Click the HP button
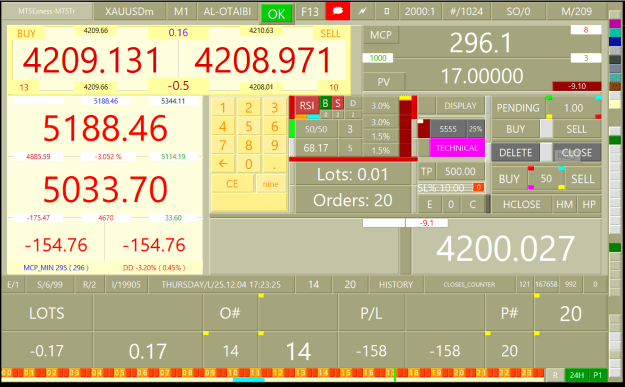The image size is (625, 387). (589, 204)
